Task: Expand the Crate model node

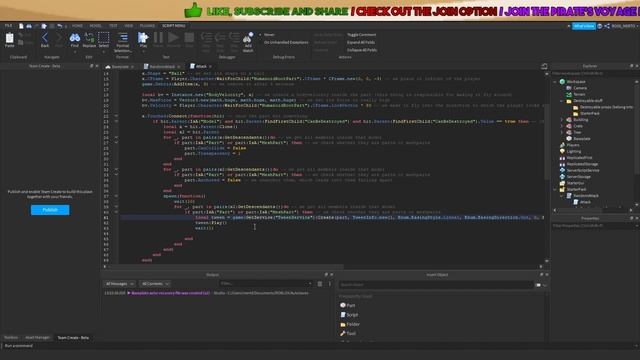Action: coord(562,126)
